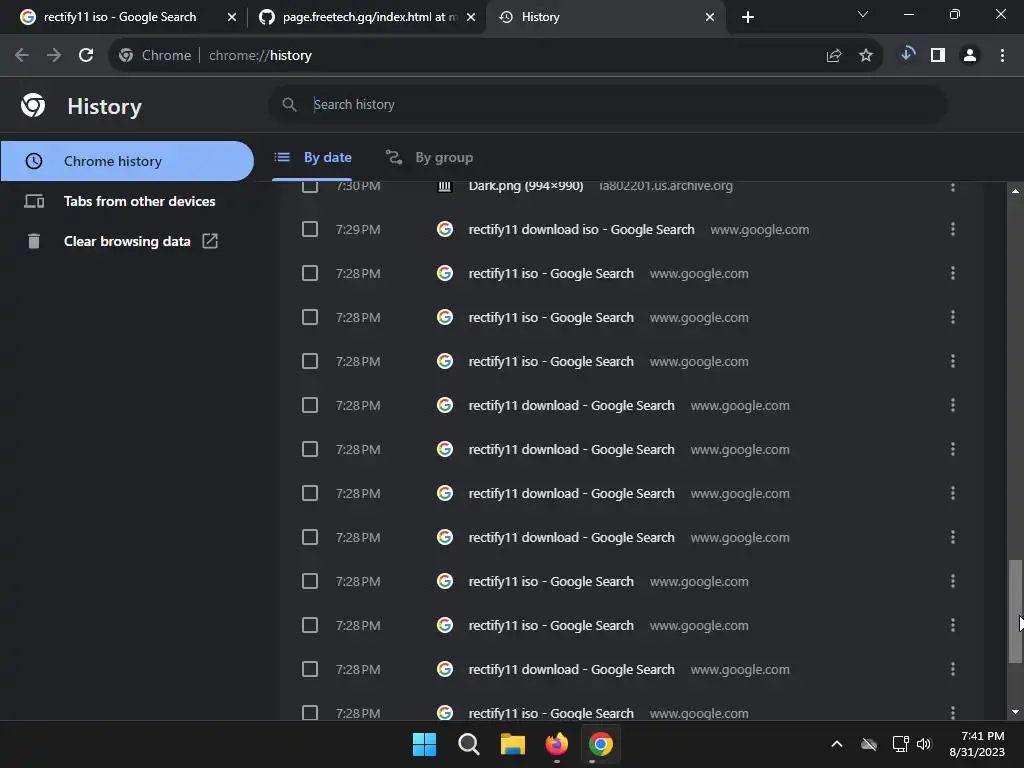Open network status in system tray

(x=901, y=744)
